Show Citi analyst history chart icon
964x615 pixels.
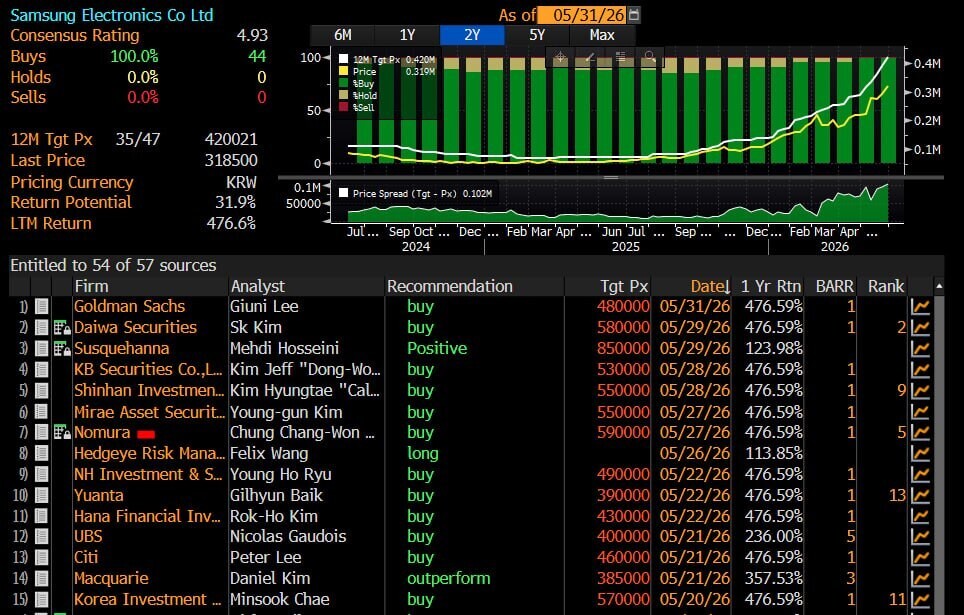[x=920, y=557]
